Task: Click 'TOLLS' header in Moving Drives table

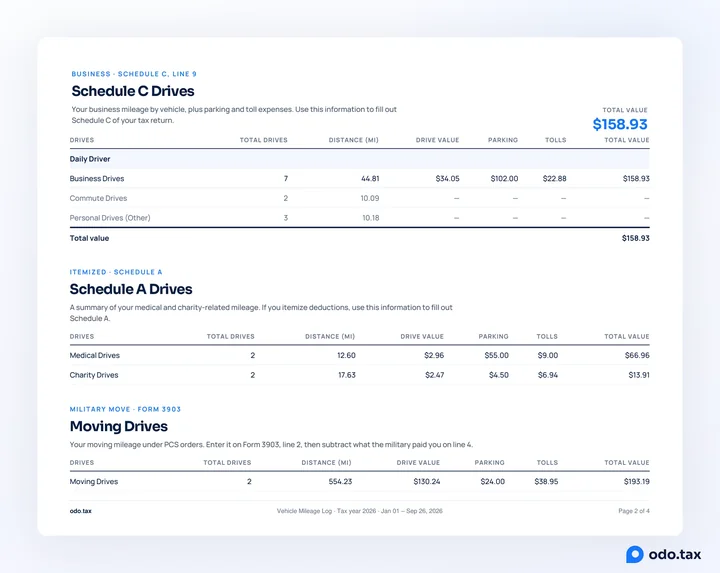Action: (x=547, y=463)
